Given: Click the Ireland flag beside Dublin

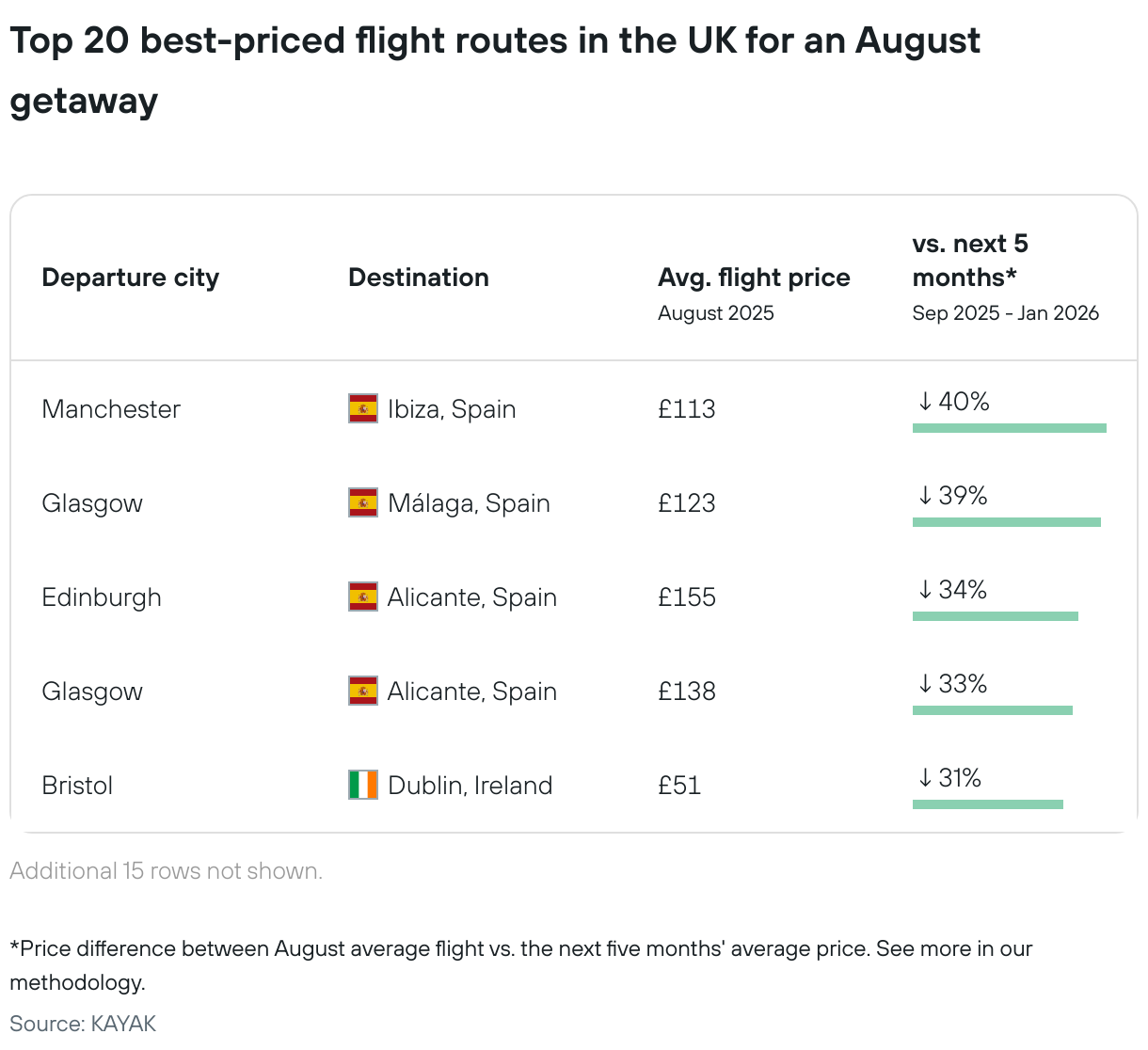Looking at the screenshot, I should (362, 786).
